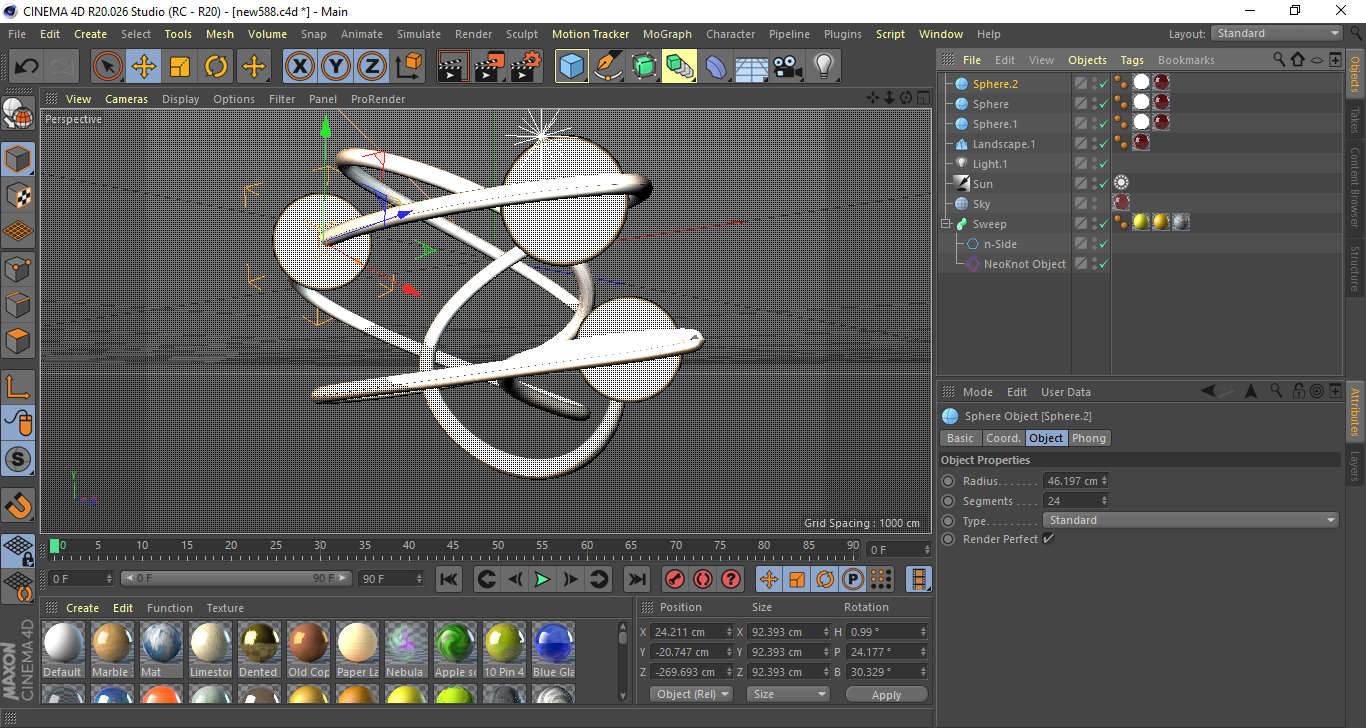Open viewport Cameras menu
This screenshot has height=728, width=1366.
126,99
